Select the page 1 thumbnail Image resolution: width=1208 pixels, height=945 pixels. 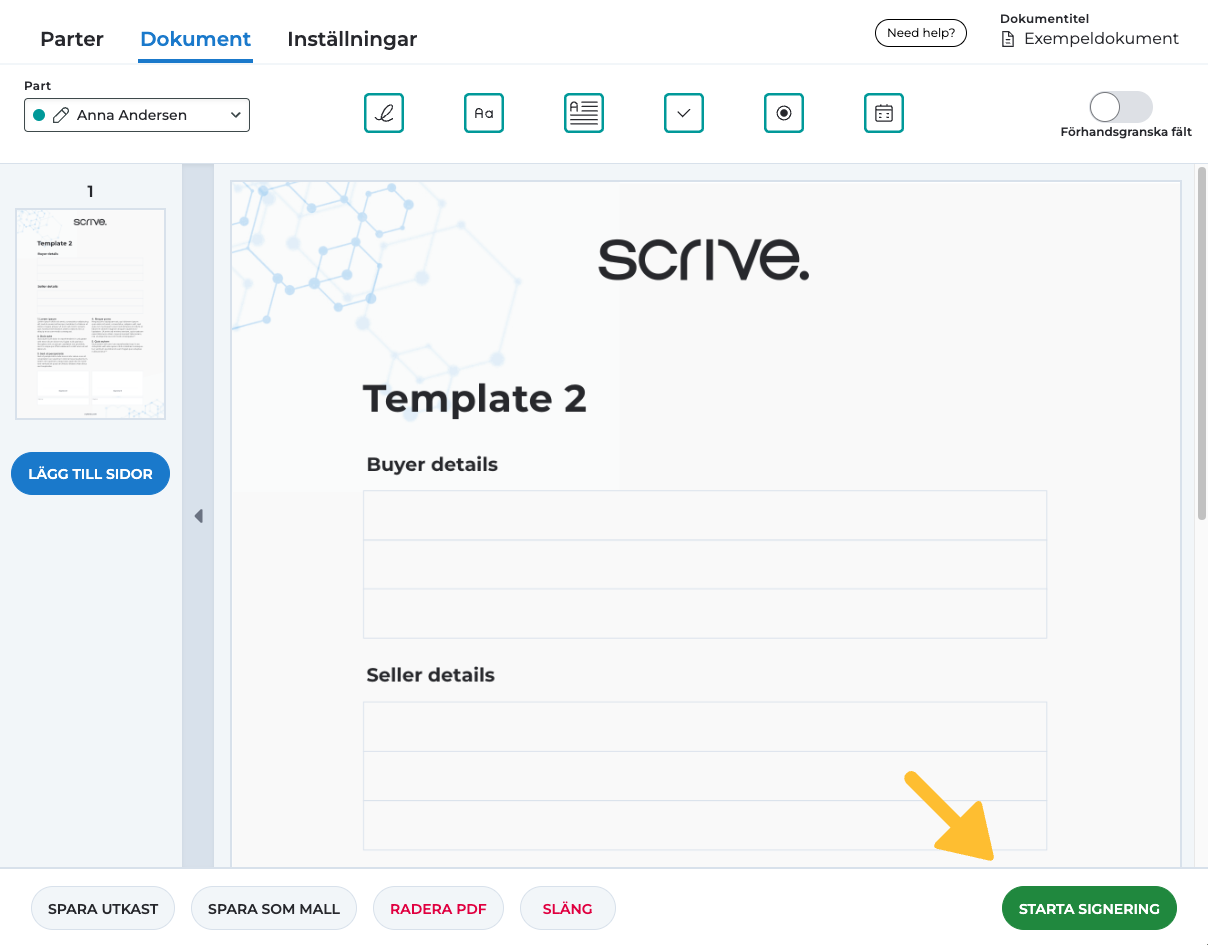[x=90, y=313]
